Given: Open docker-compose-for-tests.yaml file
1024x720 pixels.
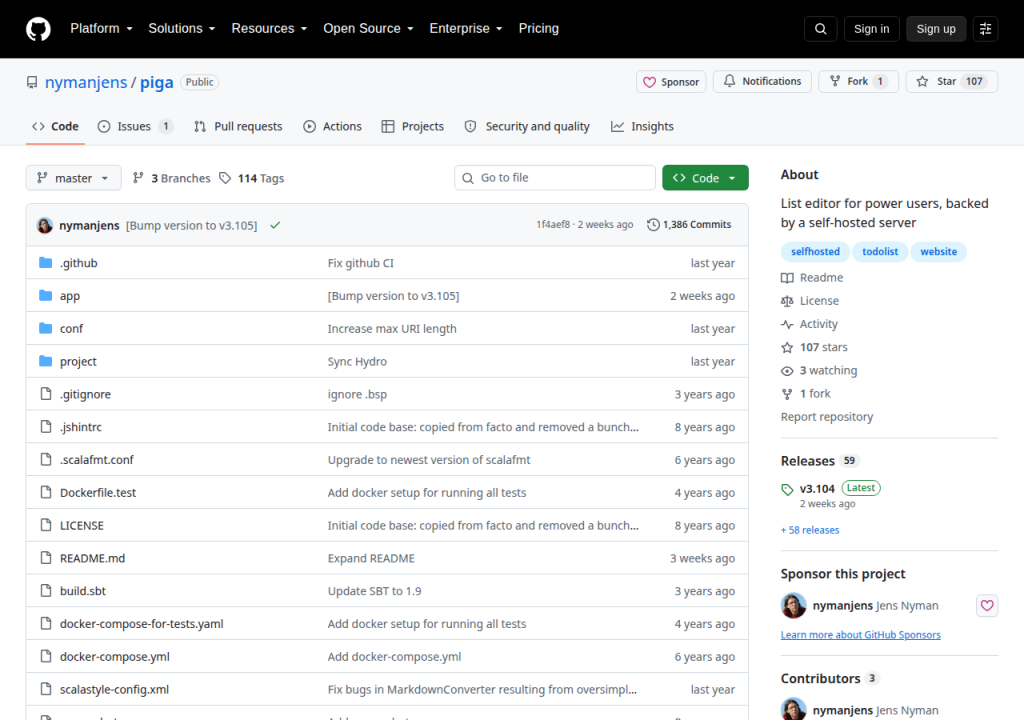Looking at the screenshot, I should [x=141, y=624].
